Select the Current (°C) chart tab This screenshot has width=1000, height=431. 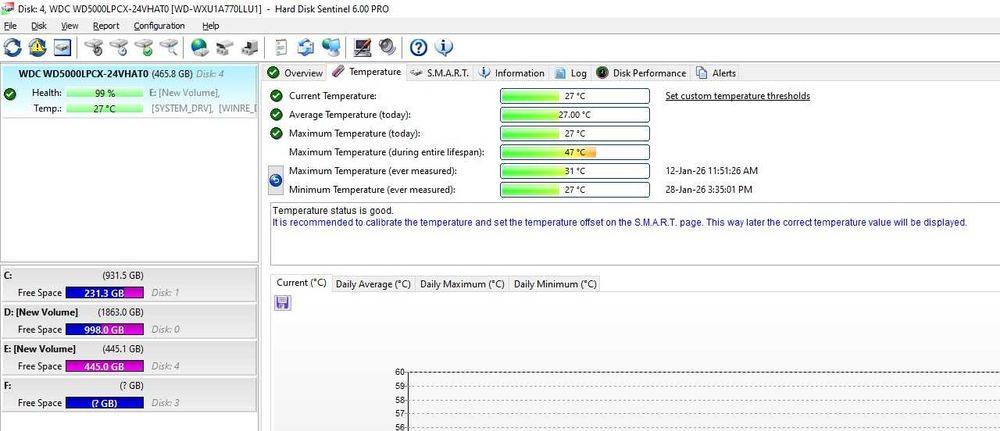(x=301, y=283)
